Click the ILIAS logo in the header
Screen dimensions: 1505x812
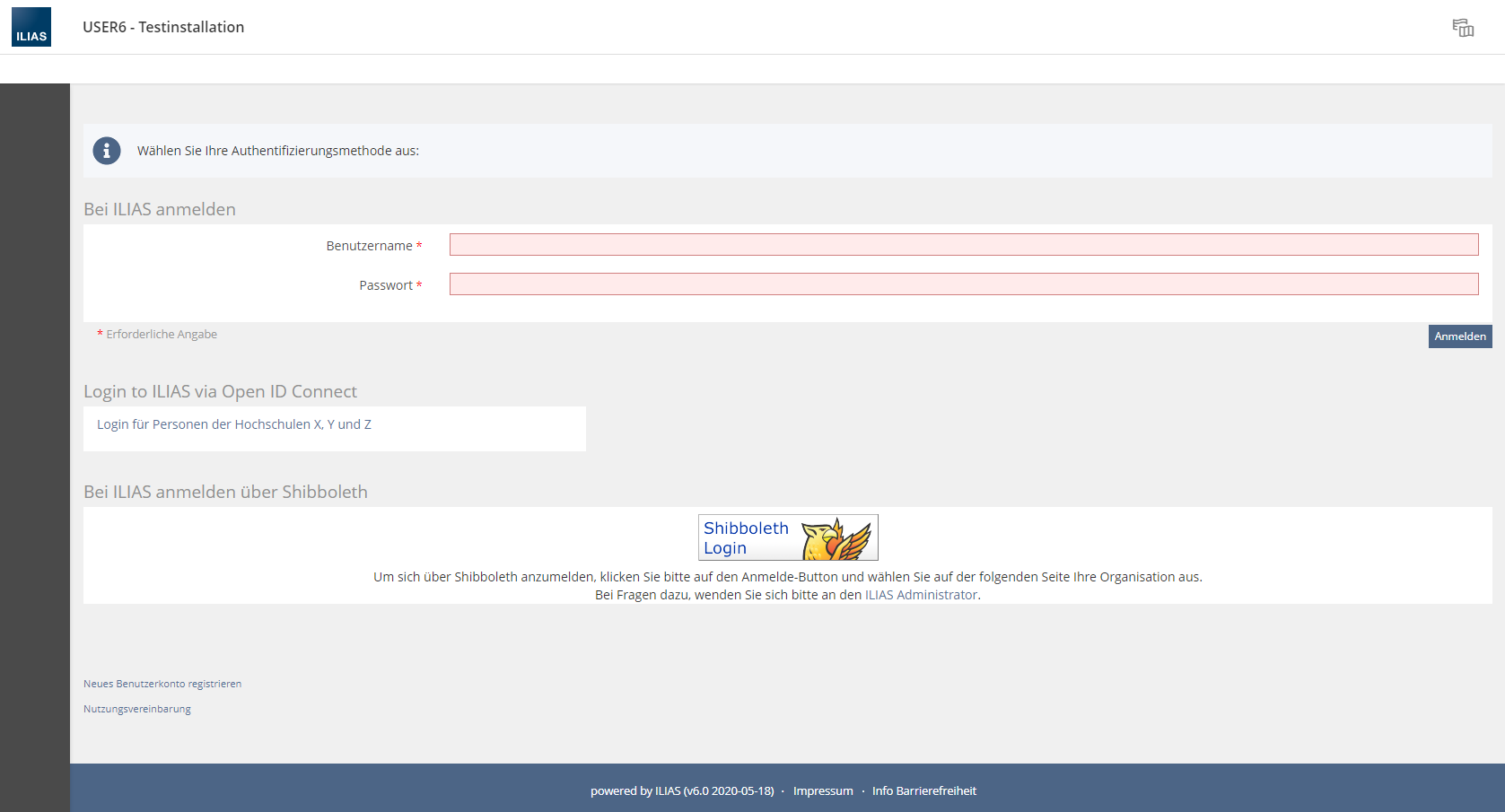coord(31,27)
